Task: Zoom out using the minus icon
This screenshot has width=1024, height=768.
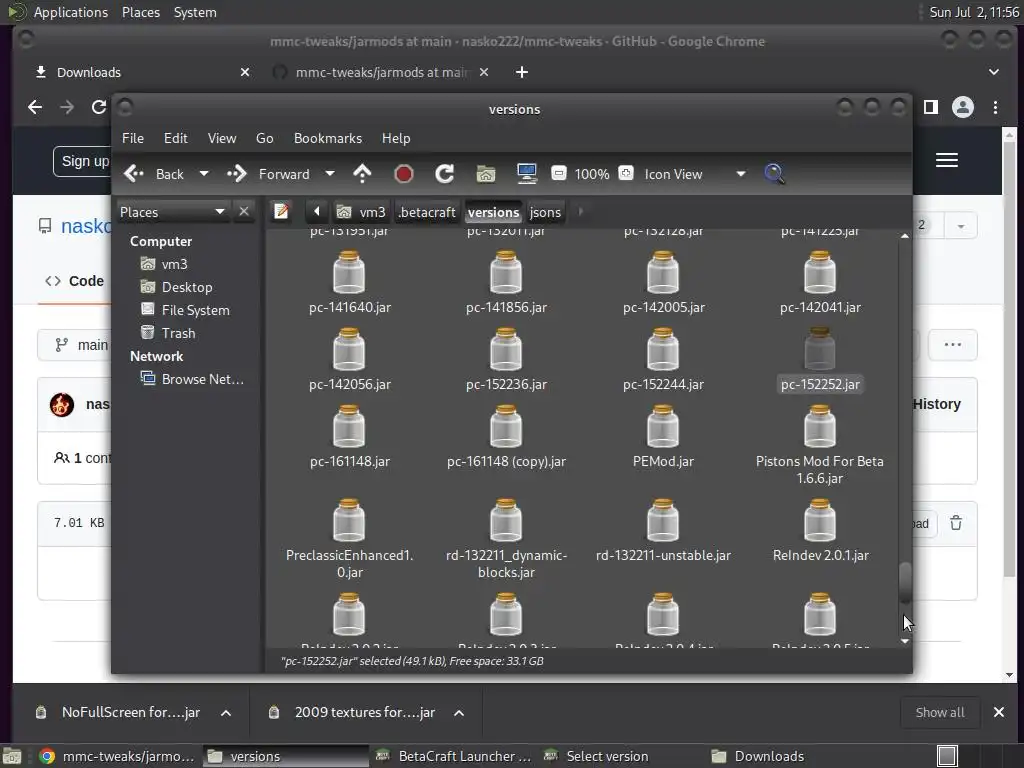Action: 559,174
